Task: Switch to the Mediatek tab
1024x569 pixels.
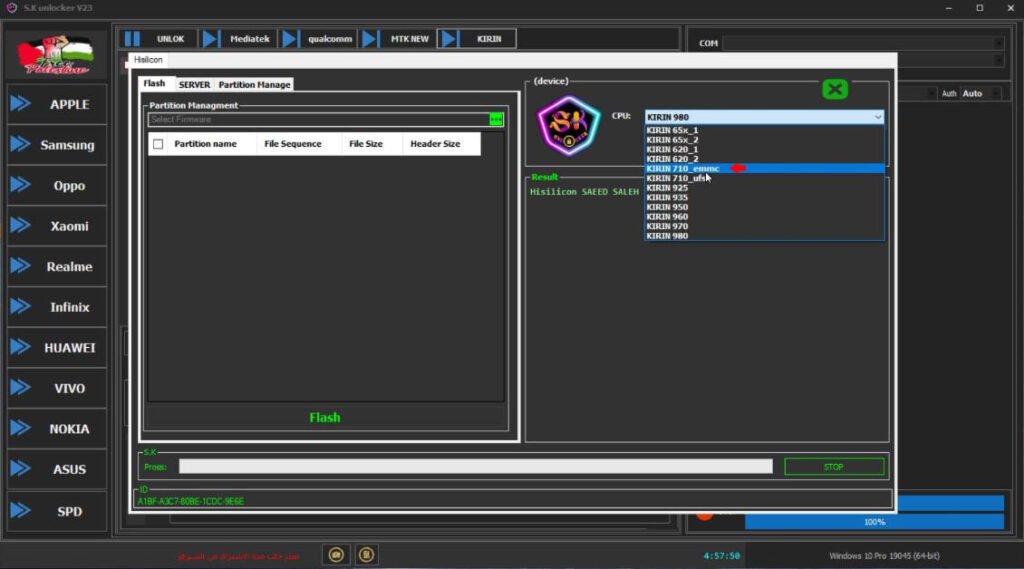Action: point(249,39)
